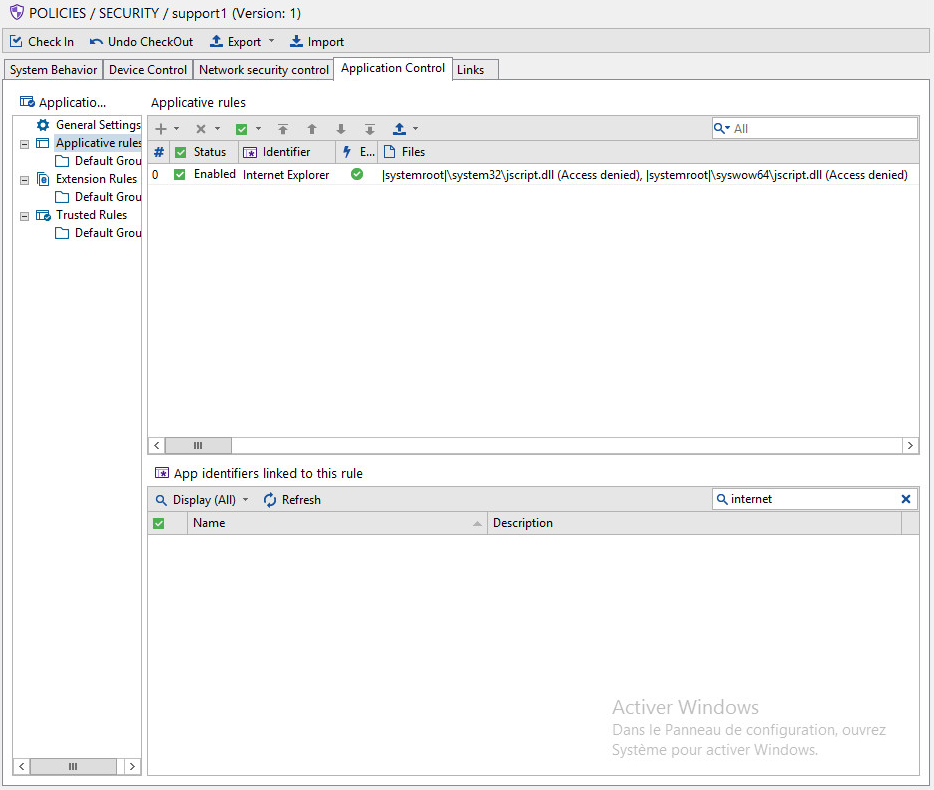
Task: Move rule to bottom icon
Action: coord(370,129)
